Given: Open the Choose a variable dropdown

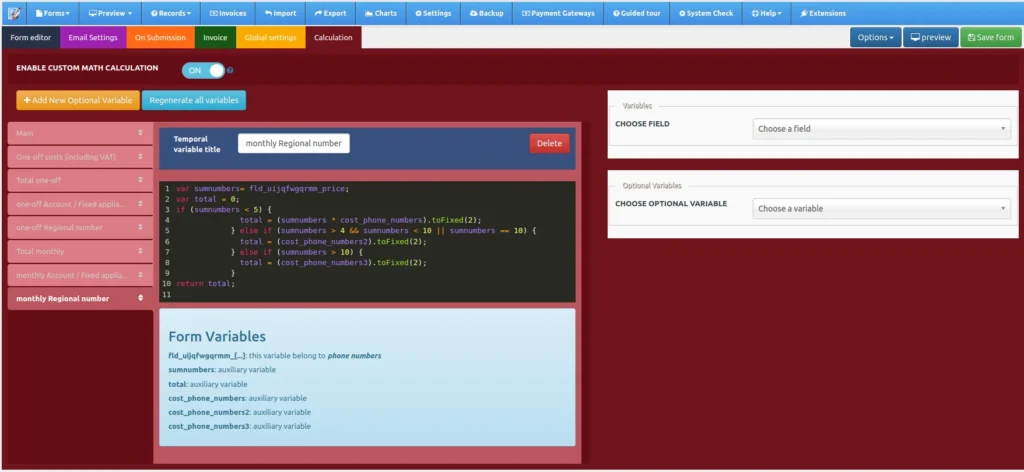Looking at the screenshot, I should [882, 208].
